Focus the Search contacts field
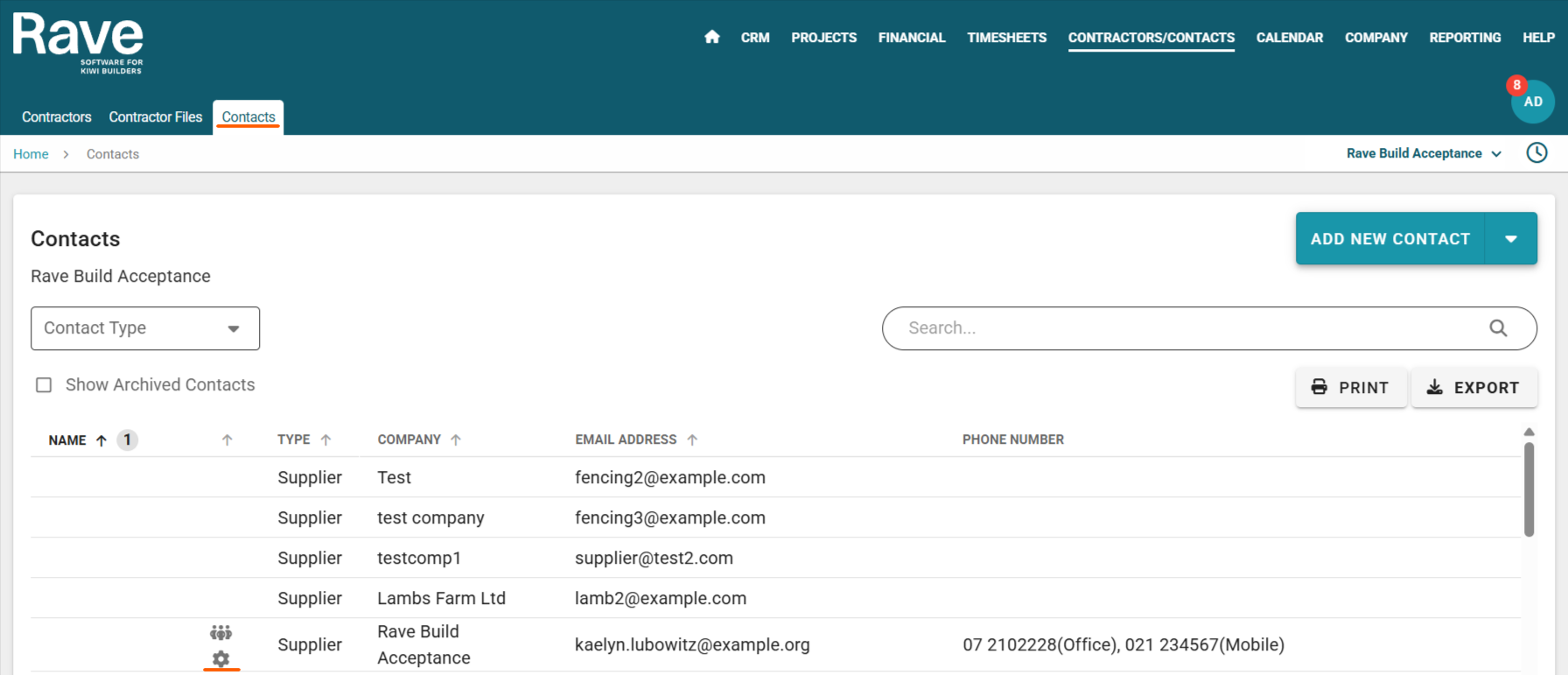Viewport: 1568px width, 675px height. [x=1209, y=328]
